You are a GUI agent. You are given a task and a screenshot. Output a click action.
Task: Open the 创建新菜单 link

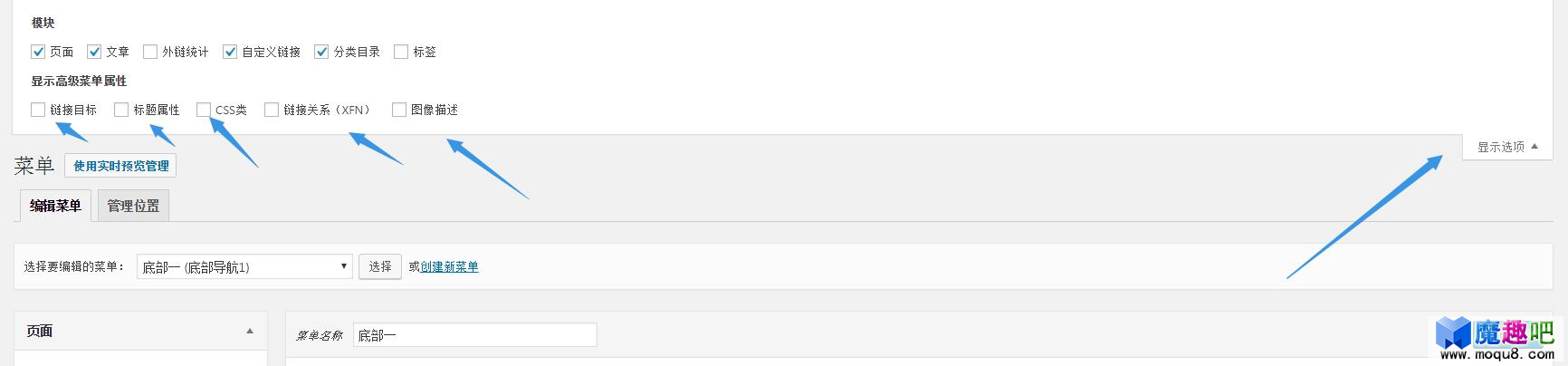[x=450, y=266]
